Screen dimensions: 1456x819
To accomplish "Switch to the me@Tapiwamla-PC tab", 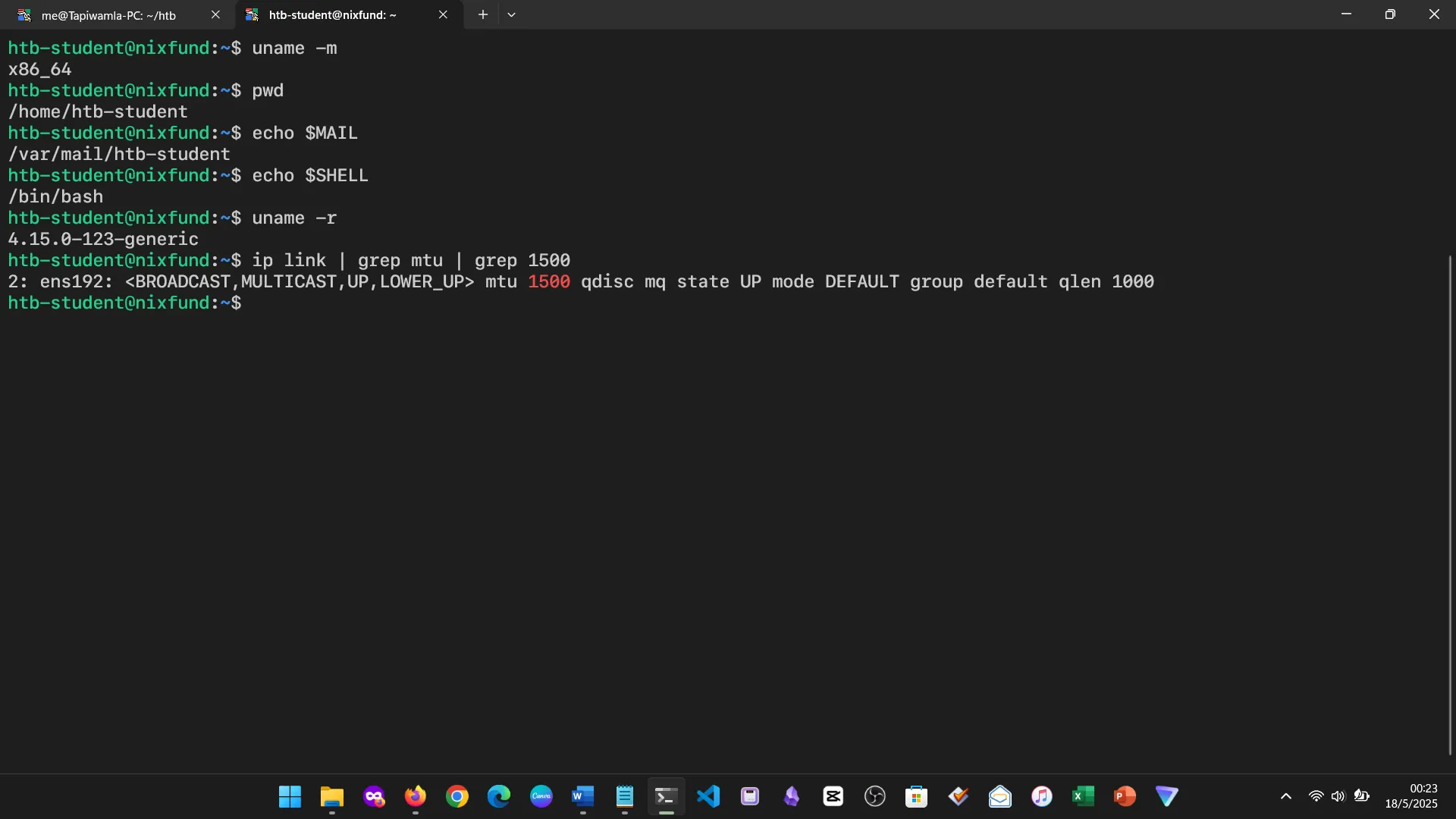I will [x=108, y=15].
